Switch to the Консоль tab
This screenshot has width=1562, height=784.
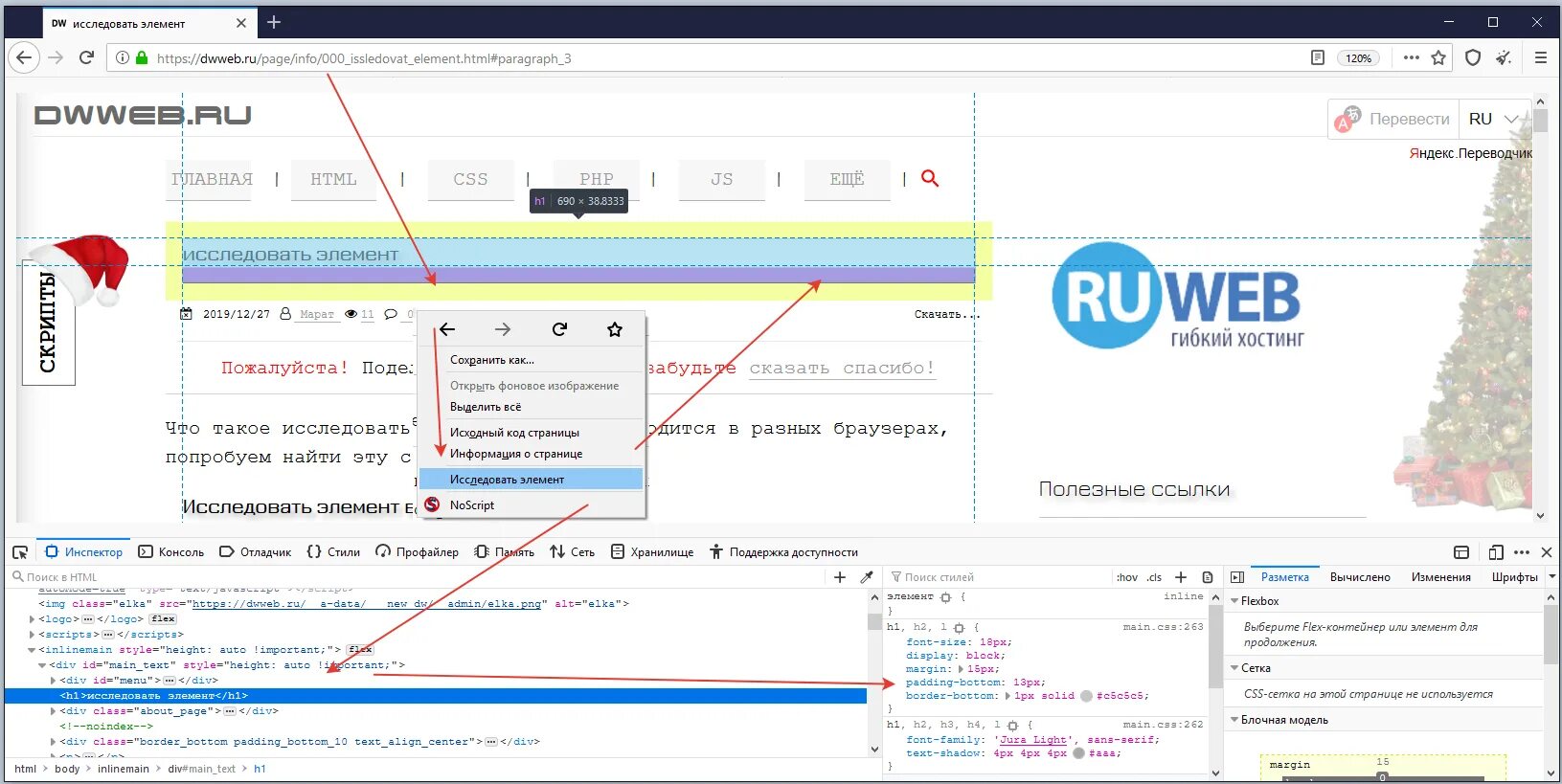pos(171,552)
